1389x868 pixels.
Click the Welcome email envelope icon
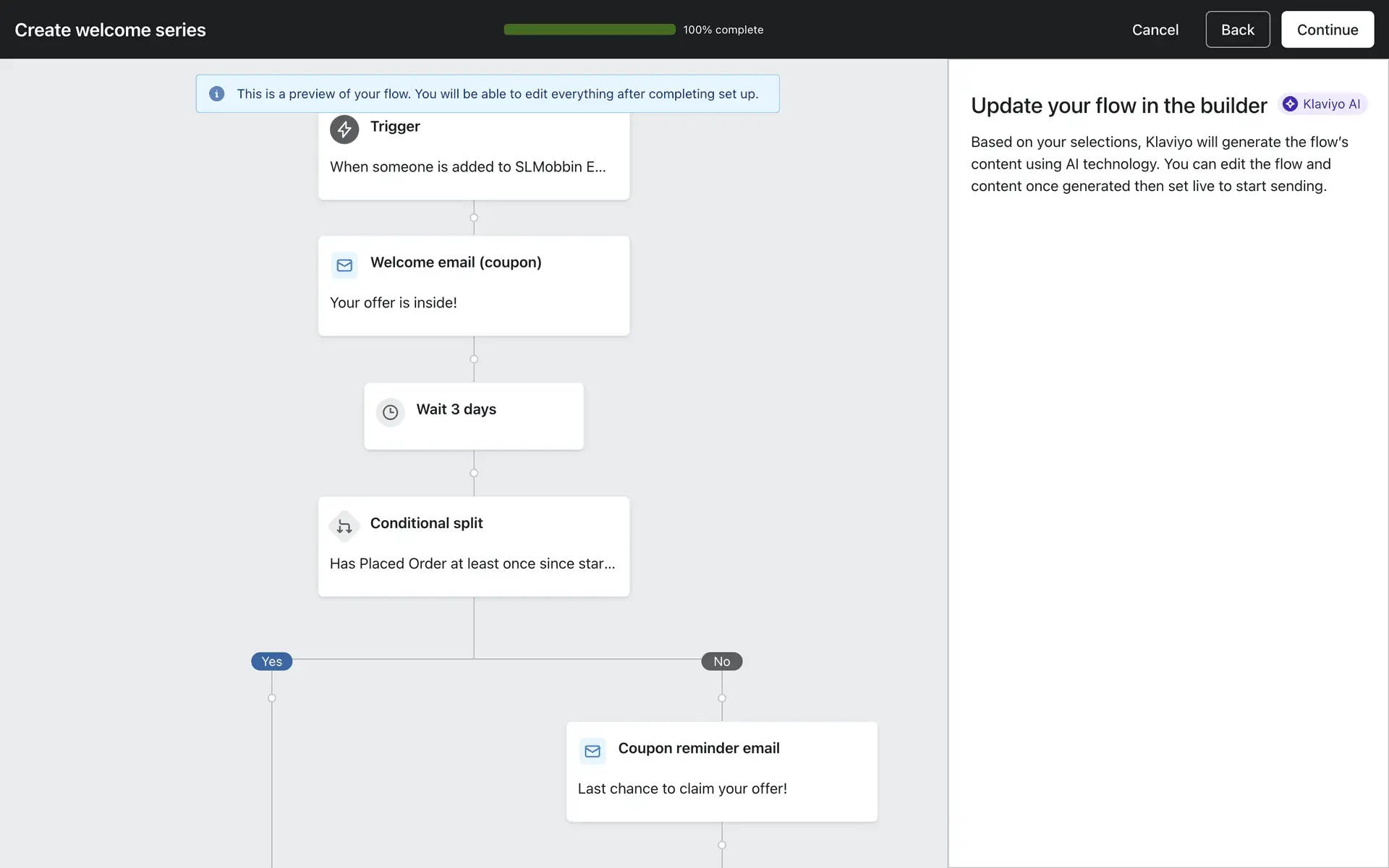click(x=344, y=265)
